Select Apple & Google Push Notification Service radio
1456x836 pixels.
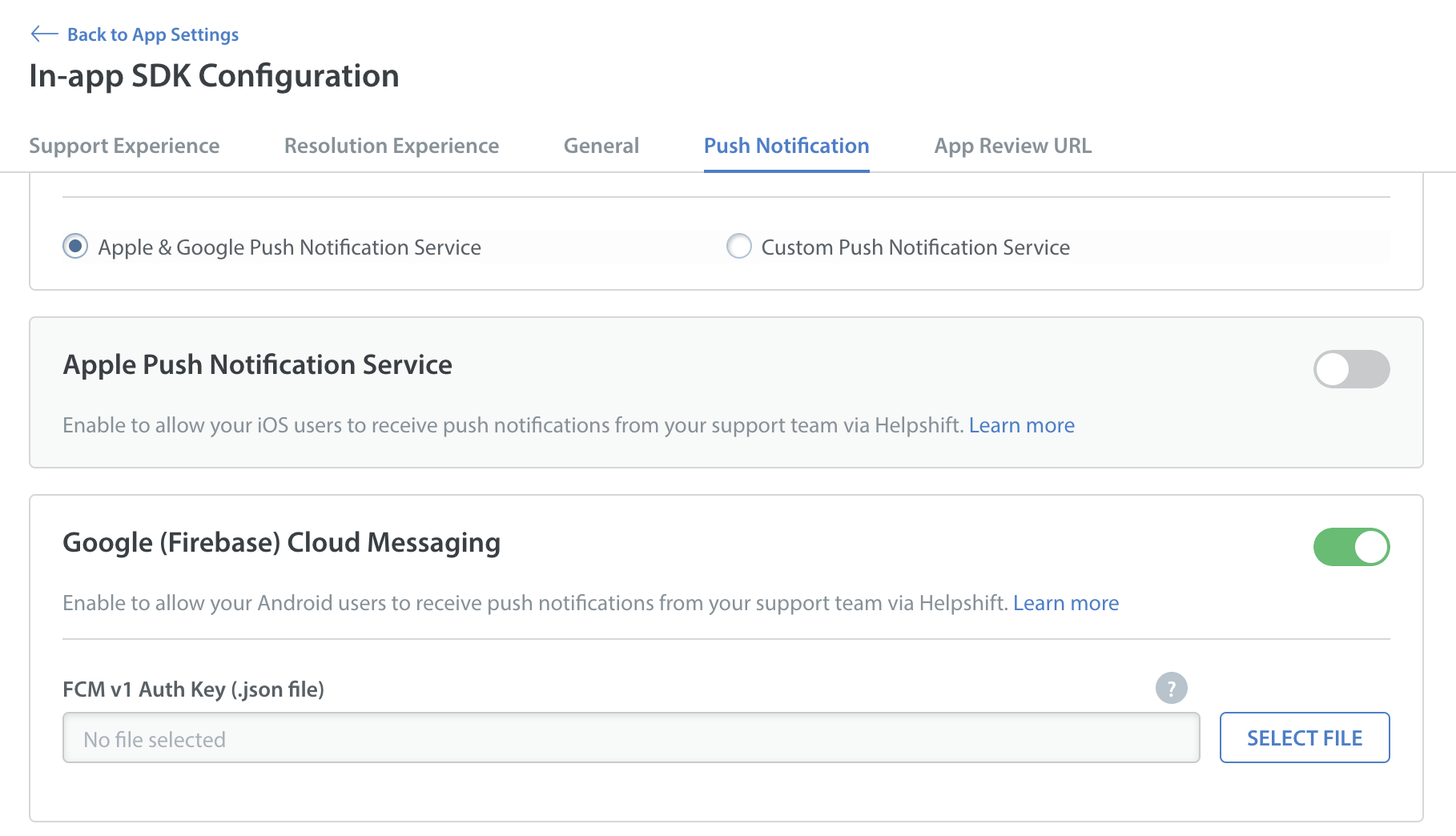click(75, 246)
